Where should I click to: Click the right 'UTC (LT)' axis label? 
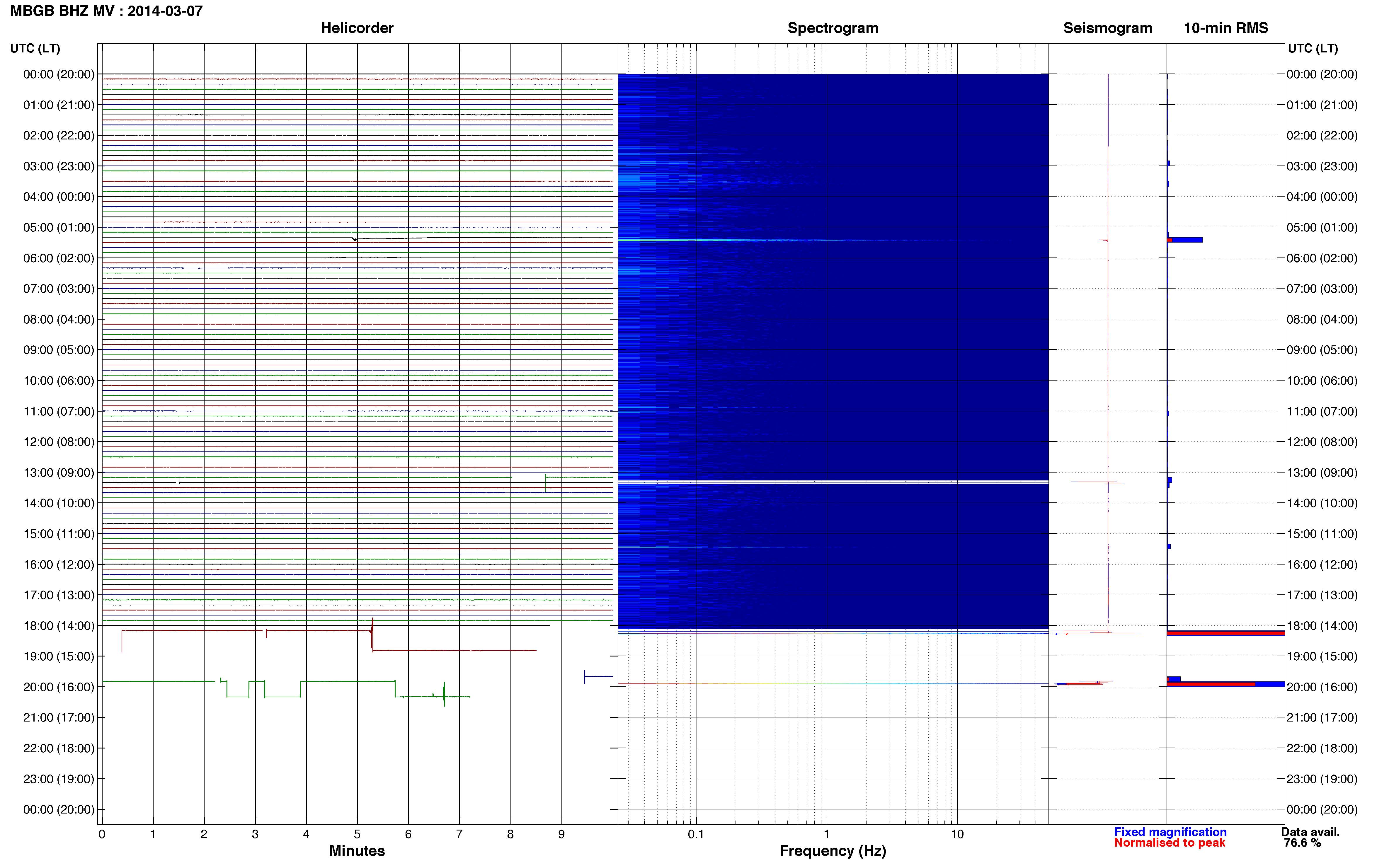pos(1313,48)
